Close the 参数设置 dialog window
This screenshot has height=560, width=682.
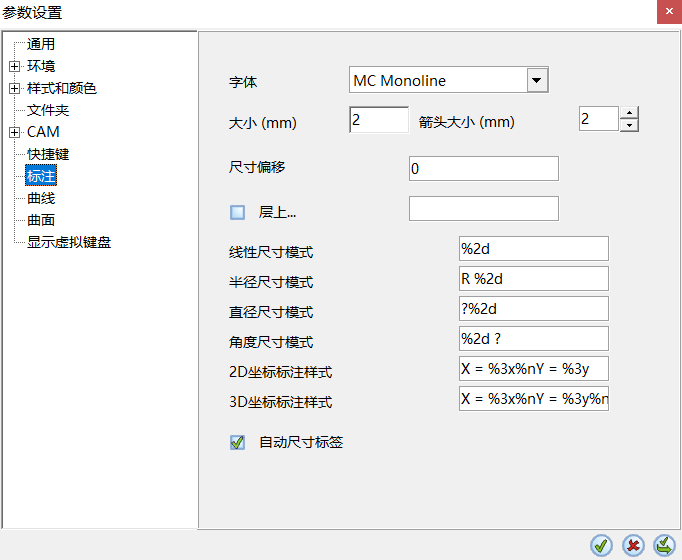[x=669, y=12]
